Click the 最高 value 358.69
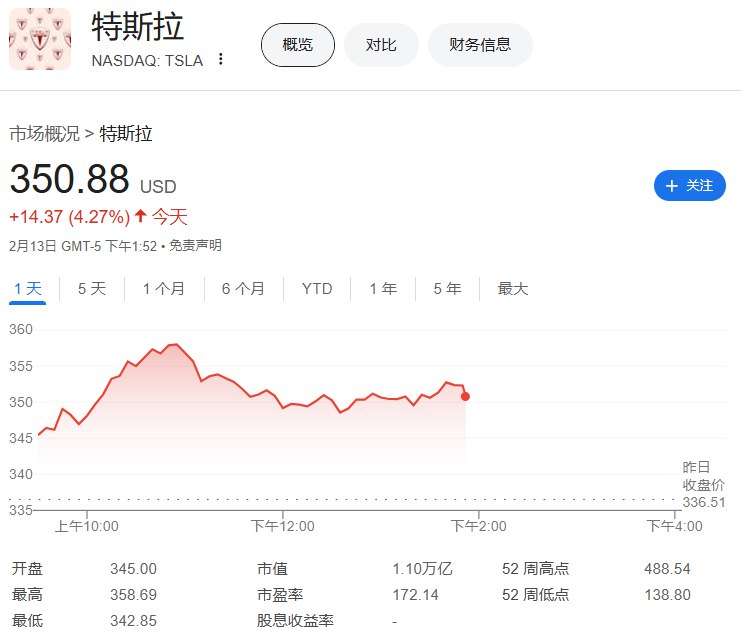Viewport: 741px width, 641px height. click(133, 595)
